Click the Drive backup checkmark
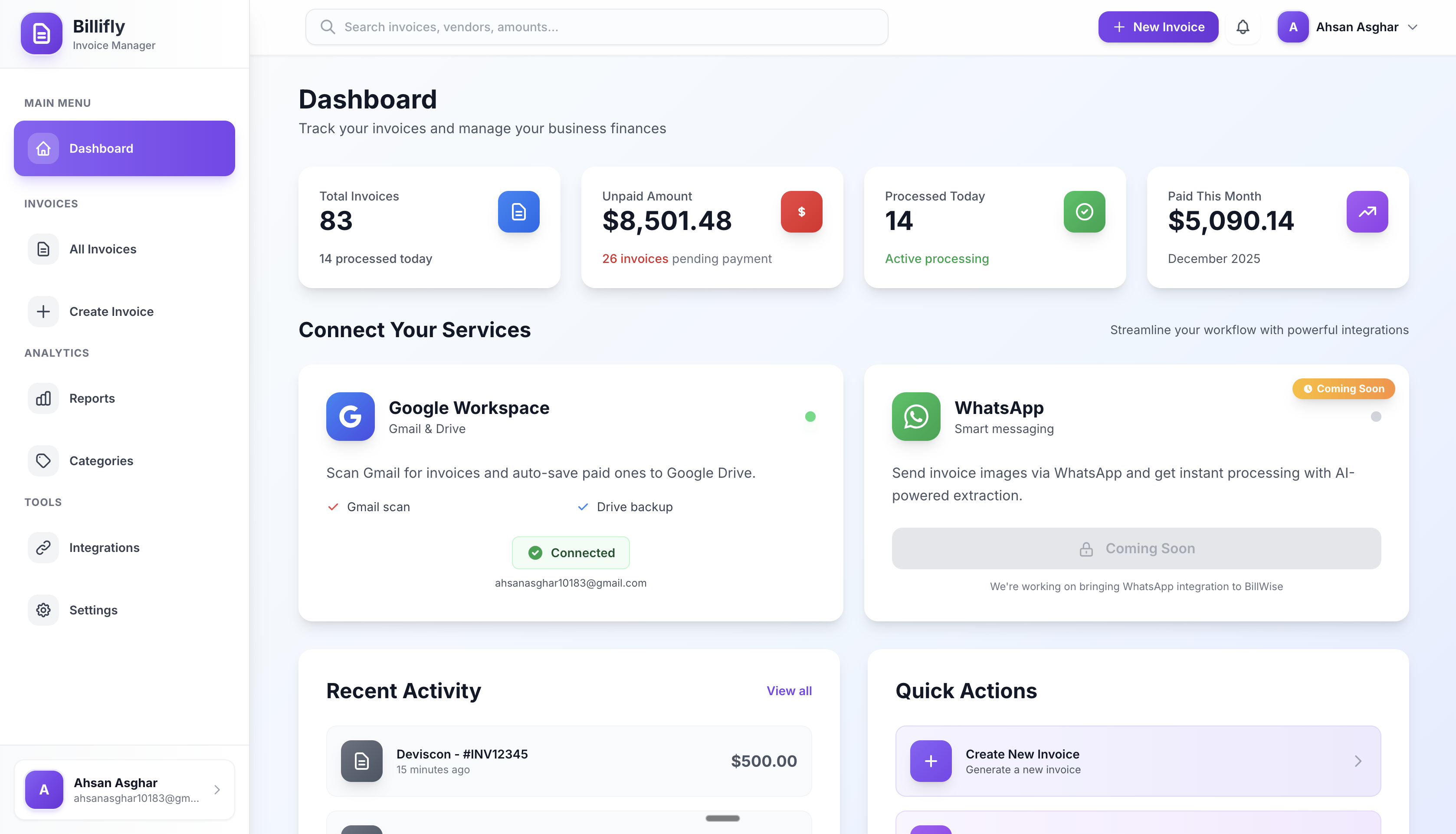The image size is (1456, 834). (583, 507)
